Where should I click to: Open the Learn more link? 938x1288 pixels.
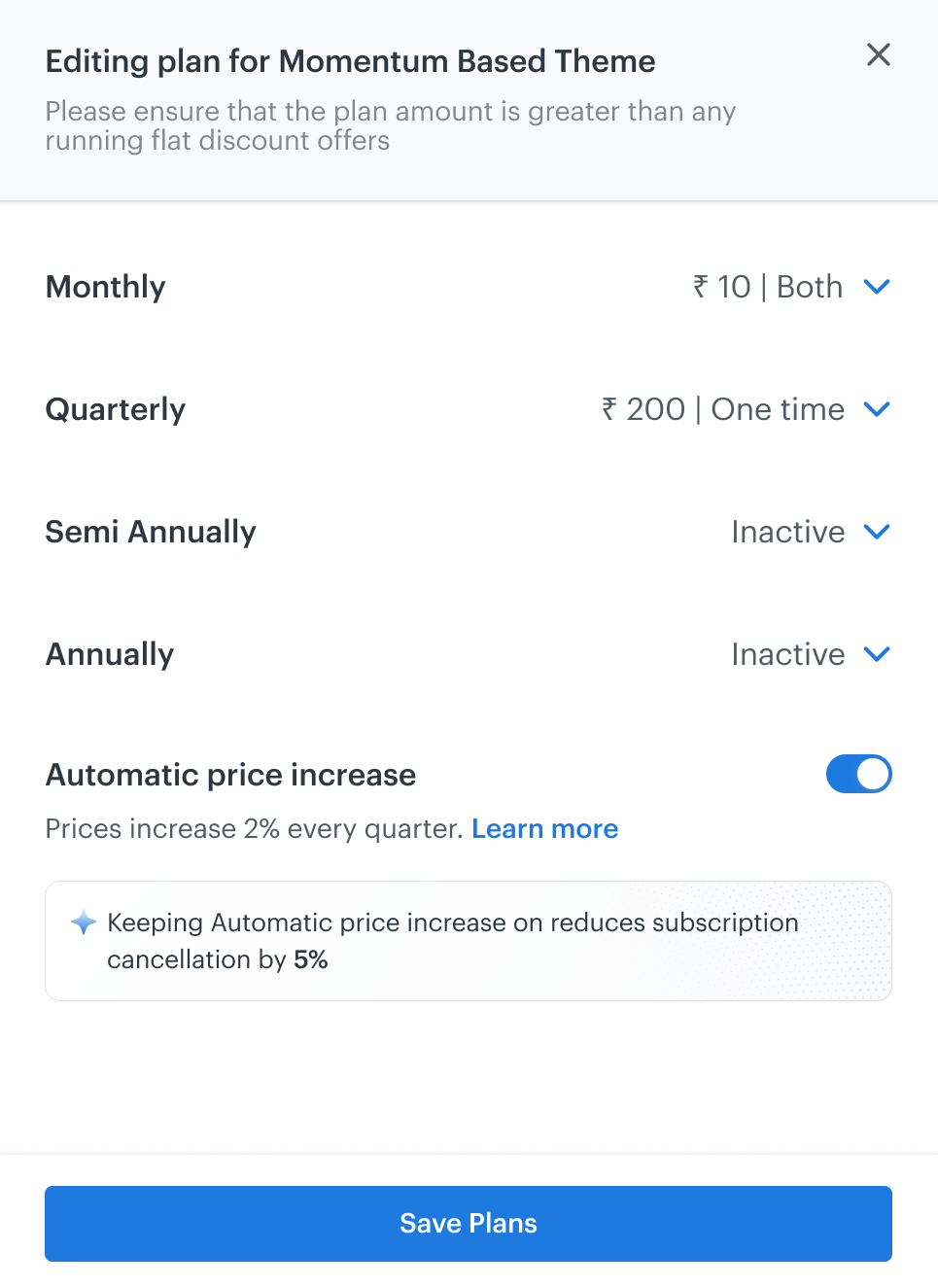click(544, 829)
